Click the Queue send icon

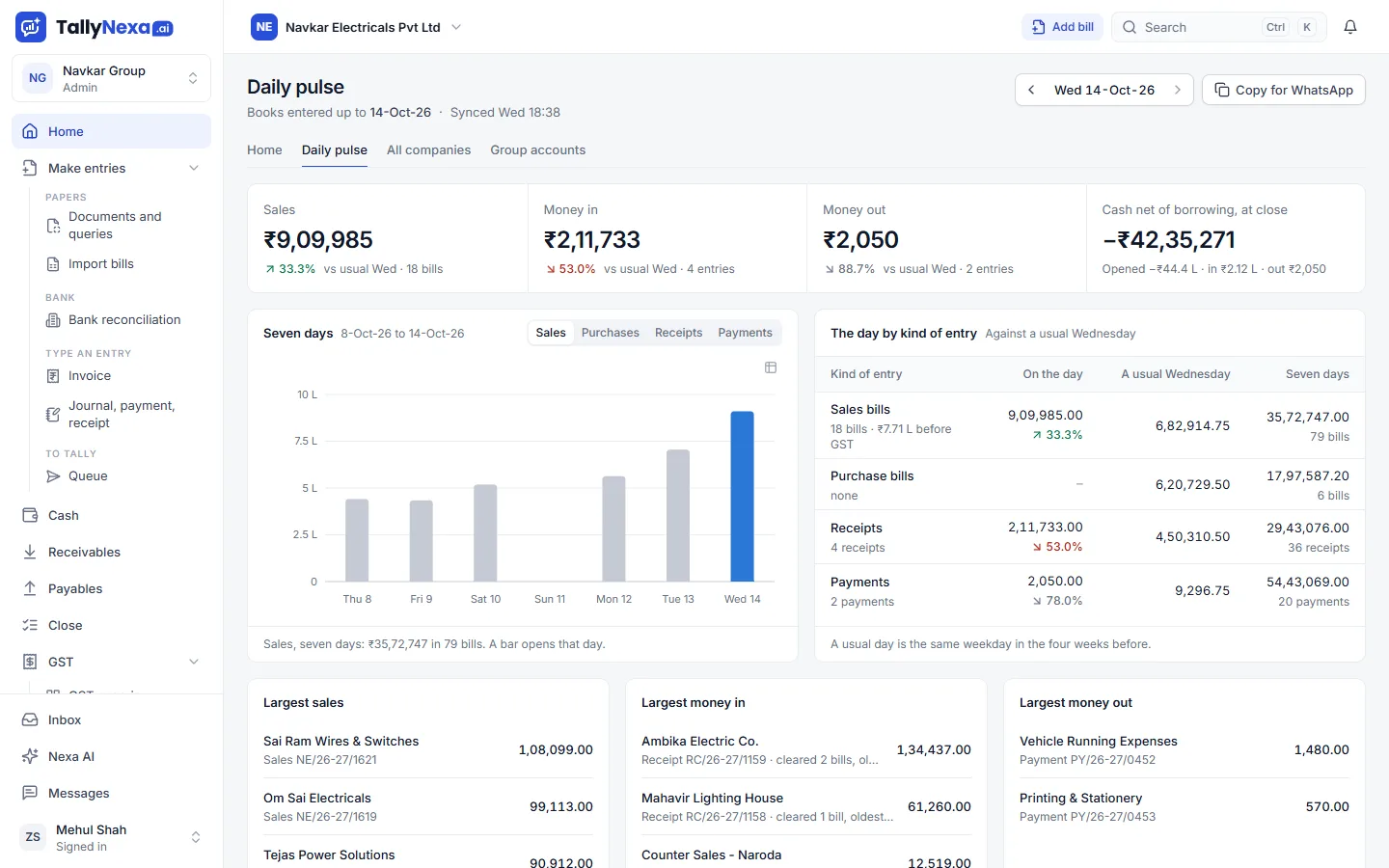(54, 476)
